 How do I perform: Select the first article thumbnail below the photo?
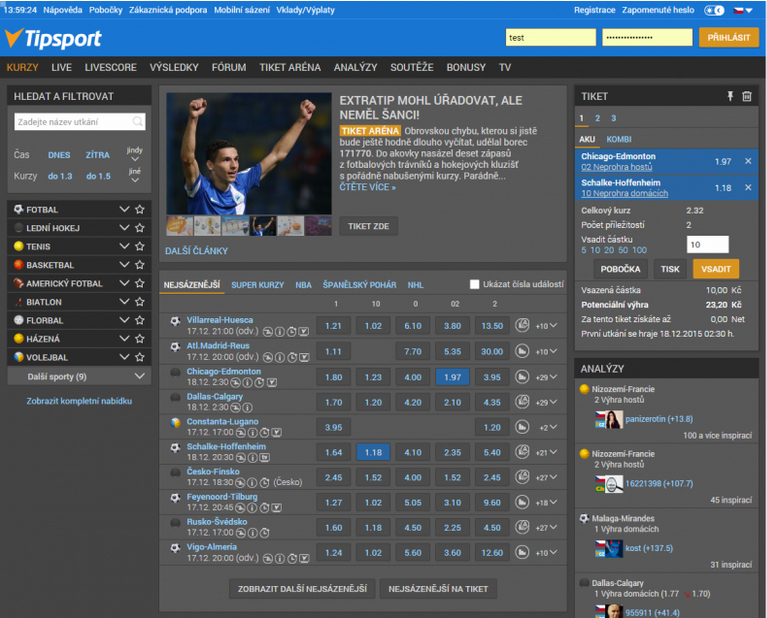180,227
